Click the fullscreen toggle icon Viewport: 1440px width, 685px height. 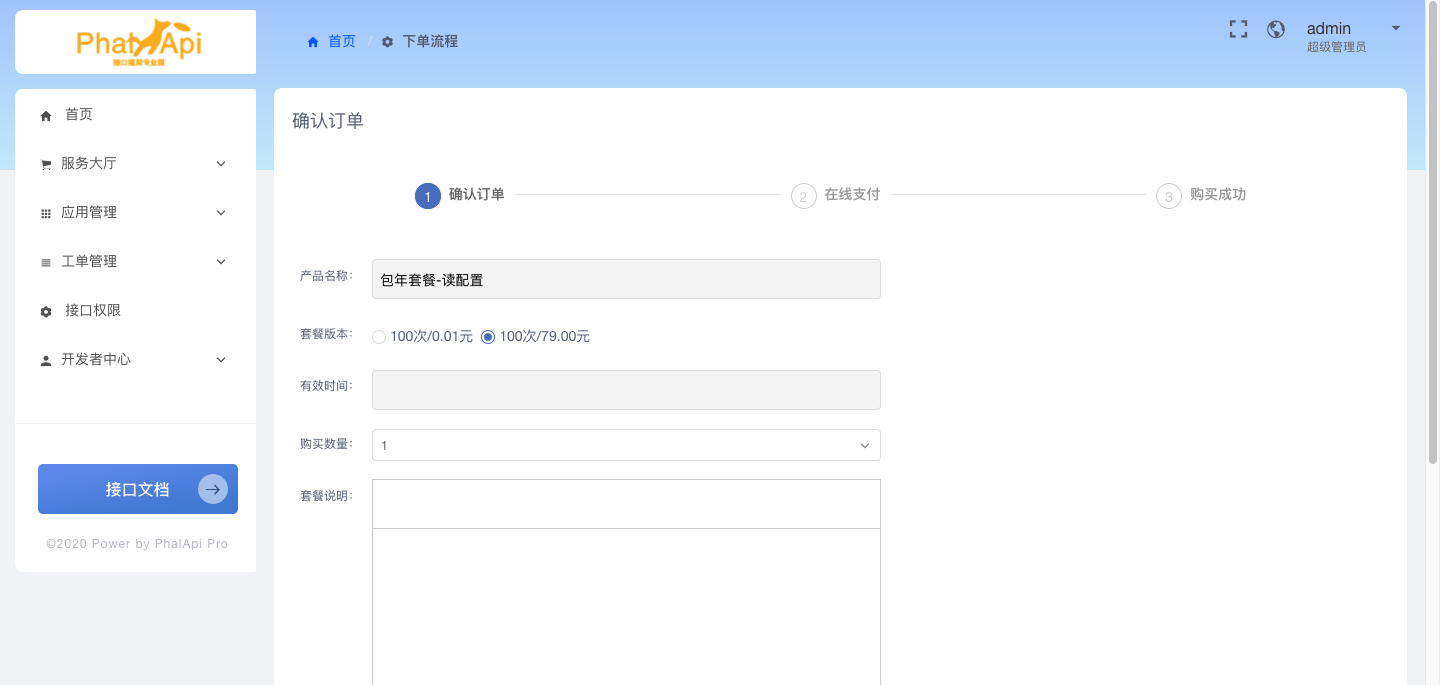[x=1238, y=29]
